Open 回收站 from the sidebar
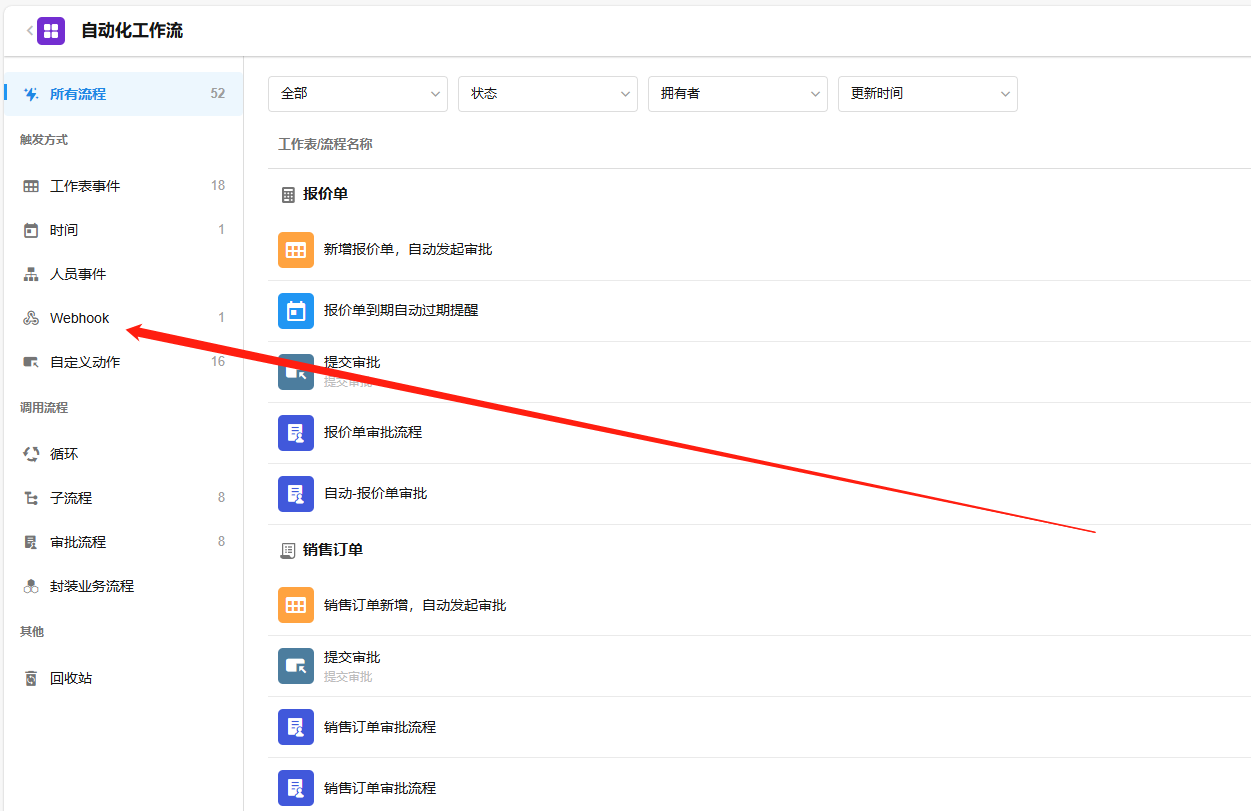 tap(71, 678)
